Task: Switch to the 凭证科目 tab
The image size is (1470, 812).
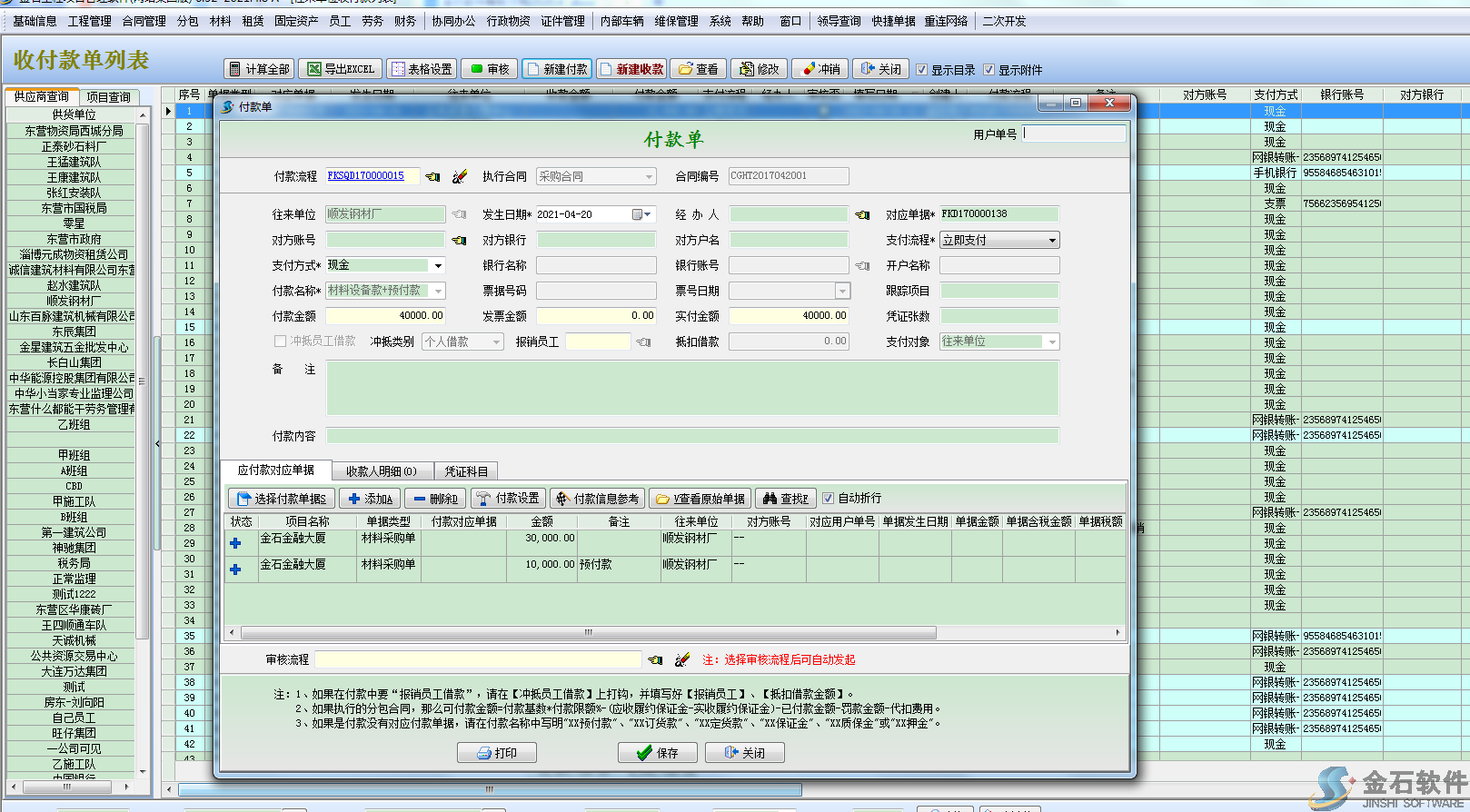Action: pos(466,471)
